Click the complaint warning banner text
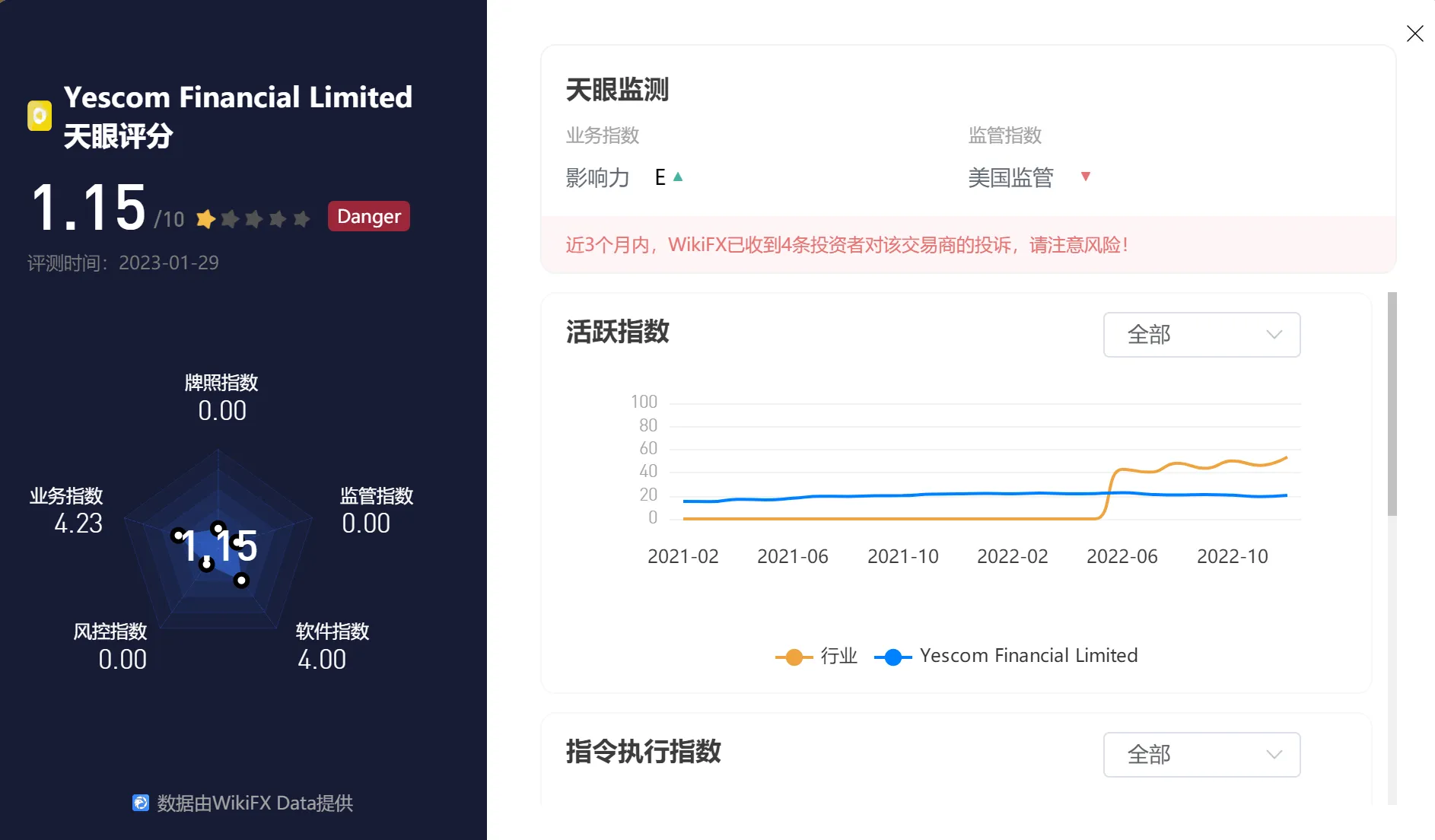 coord(847,245)
